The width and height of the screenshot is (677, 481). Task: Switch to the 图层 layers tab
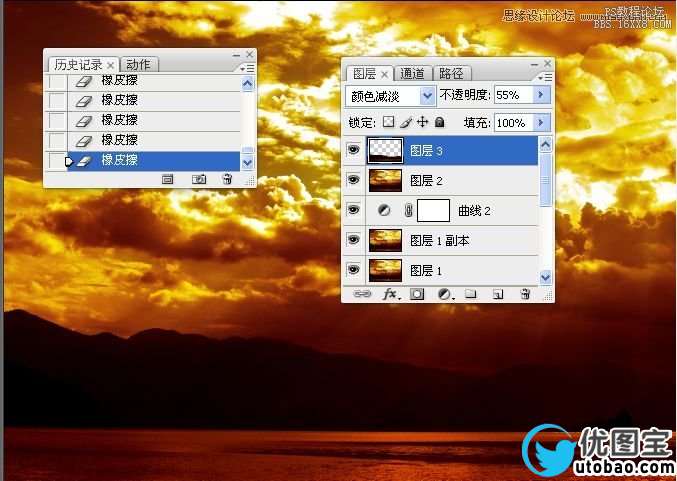pos(364,74)
